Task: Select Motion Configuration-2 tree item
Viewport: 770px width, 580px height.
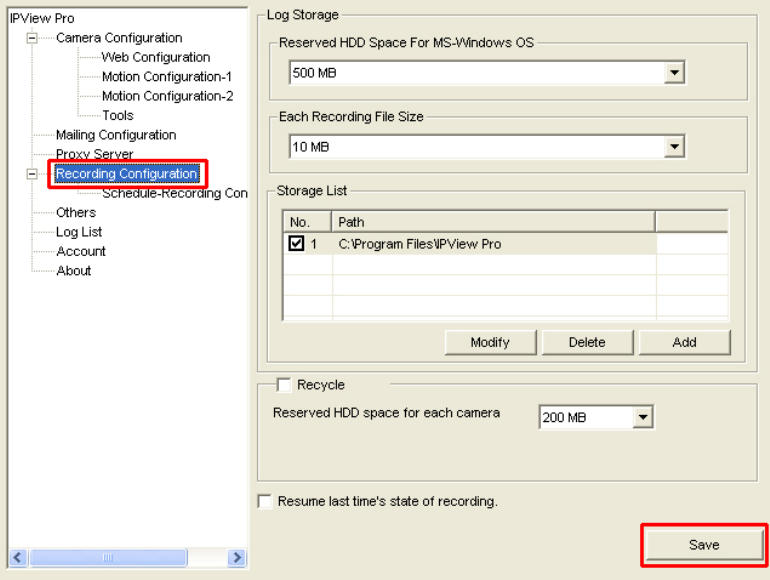Action: point(166,96)
